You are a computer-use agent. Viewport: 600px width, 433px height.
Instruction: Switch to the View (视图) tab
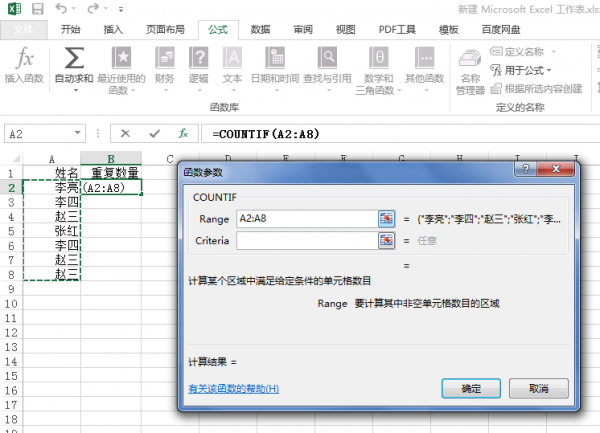pyautogui.click(x=346, y=29)
